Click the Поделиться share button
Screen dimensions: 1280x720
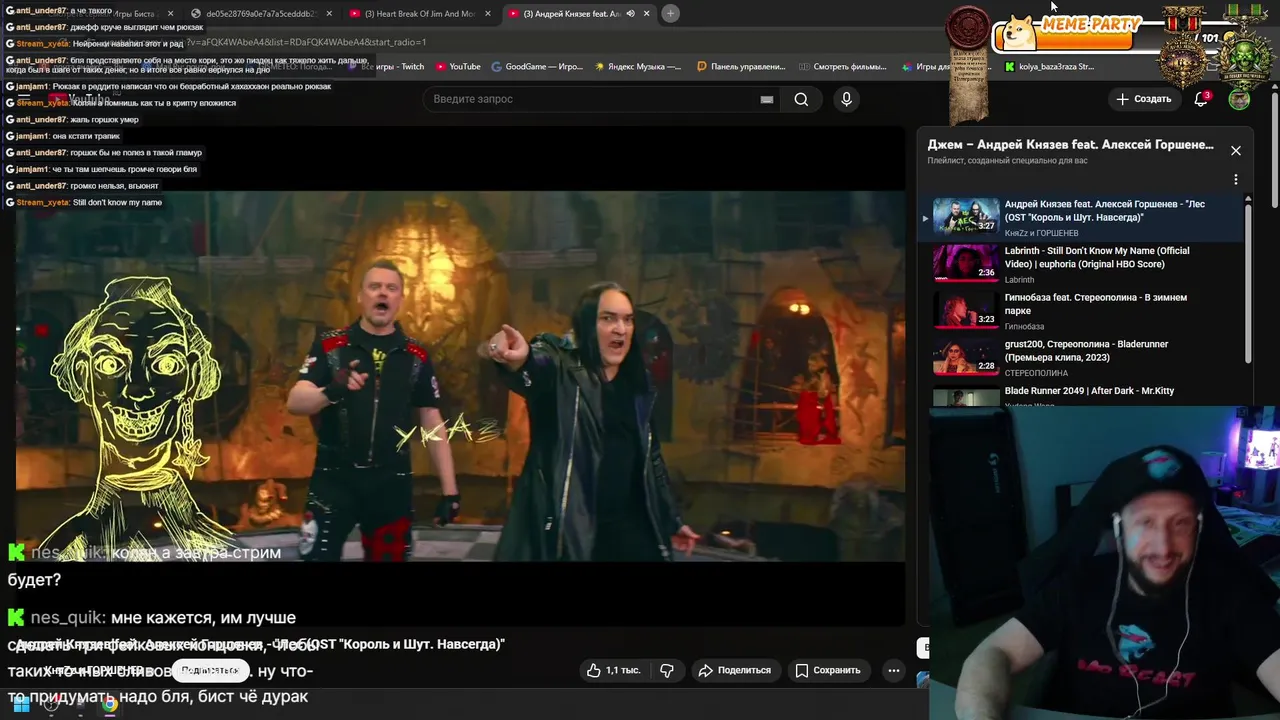[735, 670]
